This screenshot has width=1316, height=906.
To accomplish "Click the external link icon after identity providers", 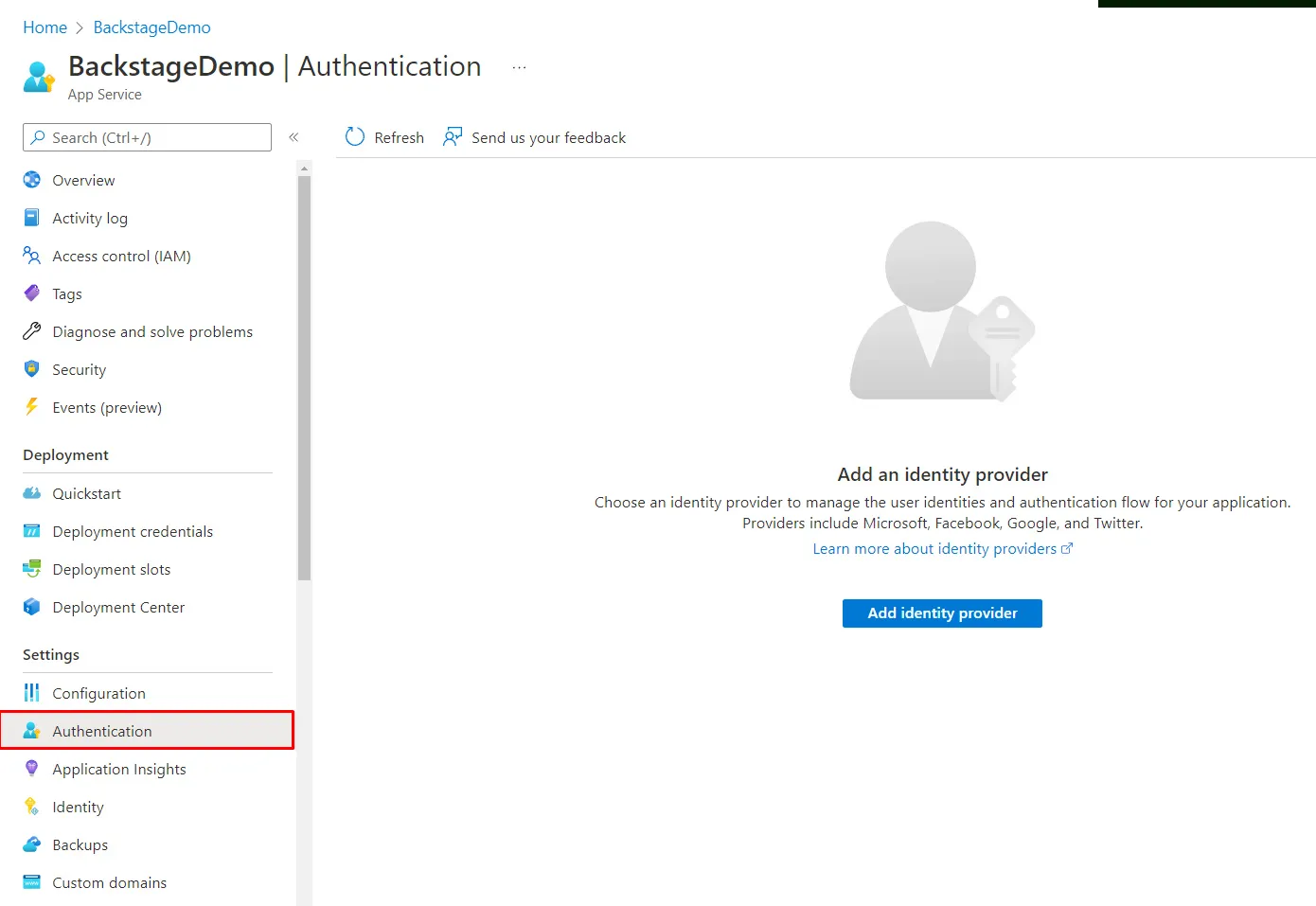I will (x=1067, y=548).
